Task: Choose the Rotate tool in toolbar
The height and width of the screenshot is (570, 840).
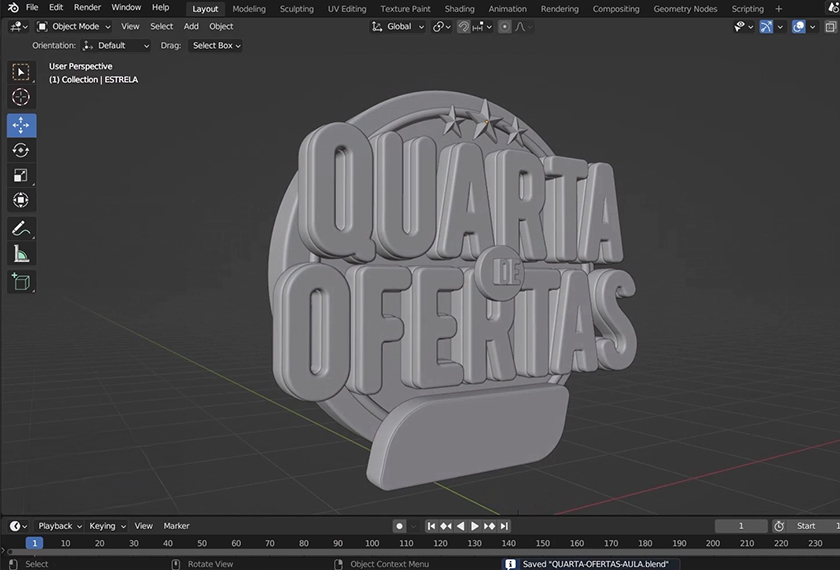Action: pyautogui.click(x=21, y=150)
